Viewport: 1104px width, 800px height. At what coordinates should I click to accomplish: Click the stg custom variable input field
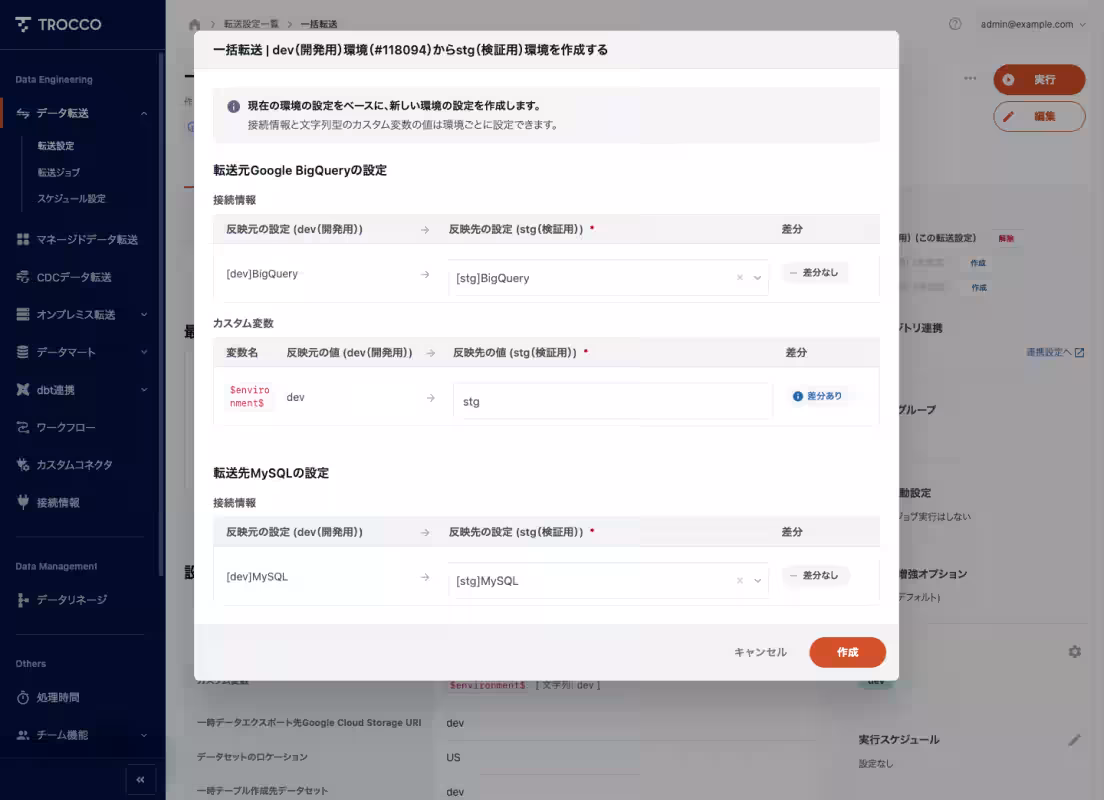coord(609,401)
